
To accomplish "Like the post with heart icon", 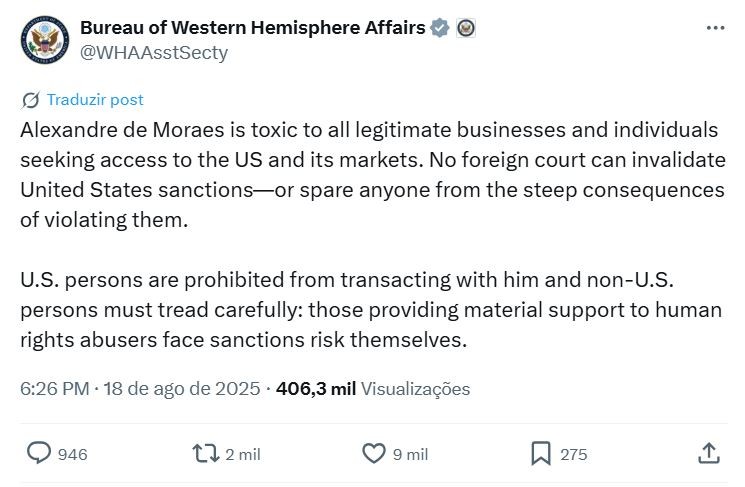I will (x=374, y=453).
